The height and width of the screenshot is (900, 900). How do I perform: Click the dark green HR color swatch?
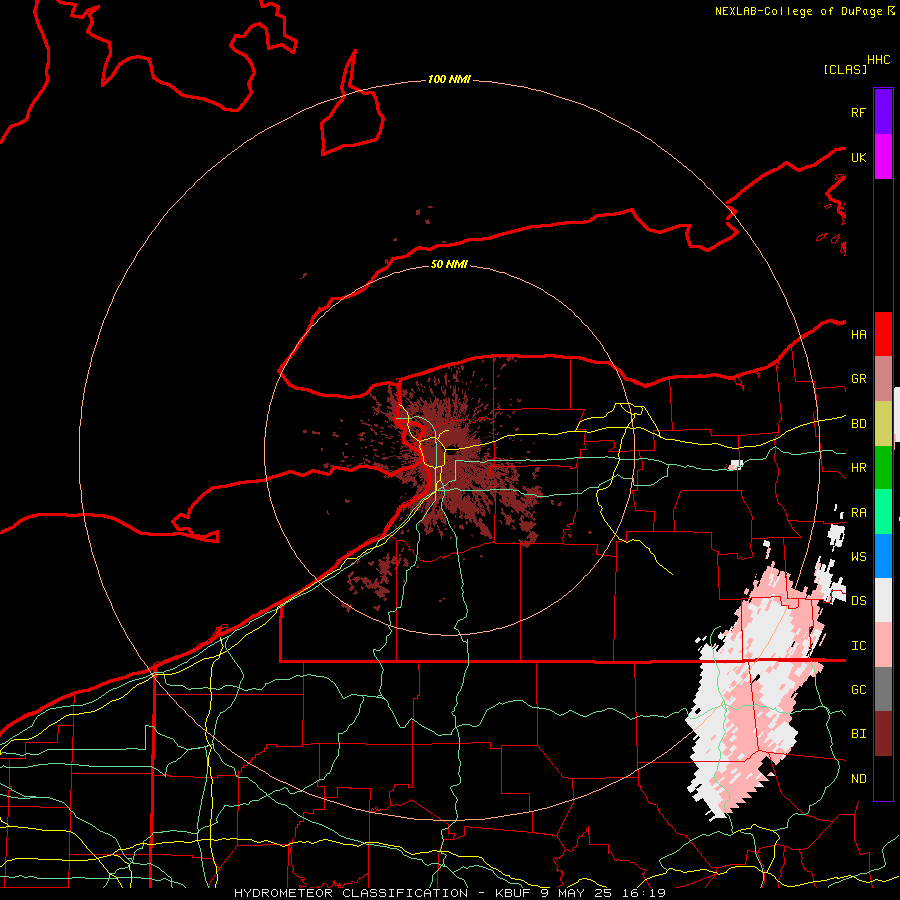click(883, 468)
